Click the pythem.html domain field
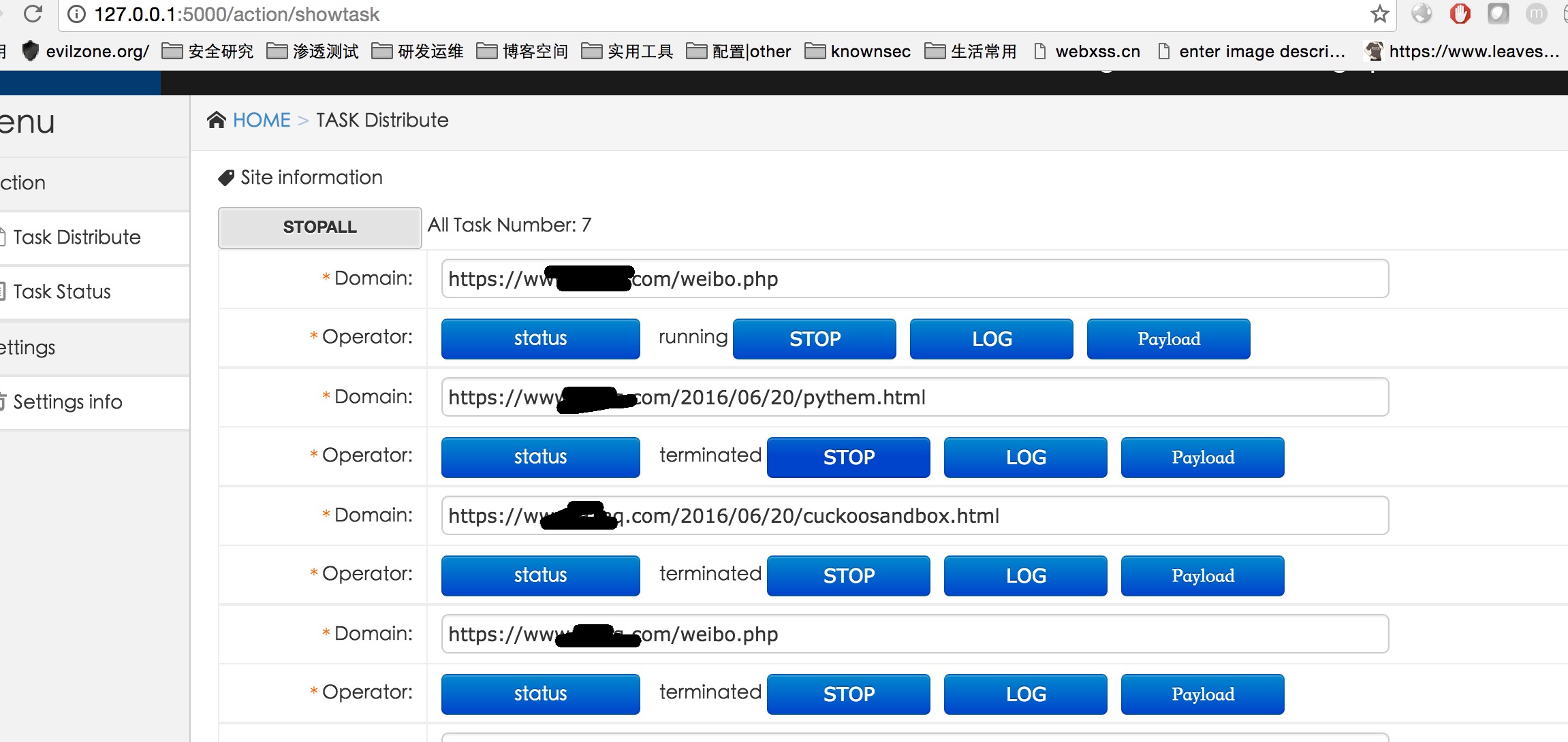The width and height of the screenshot is (1568, 742). click(914, 398)
